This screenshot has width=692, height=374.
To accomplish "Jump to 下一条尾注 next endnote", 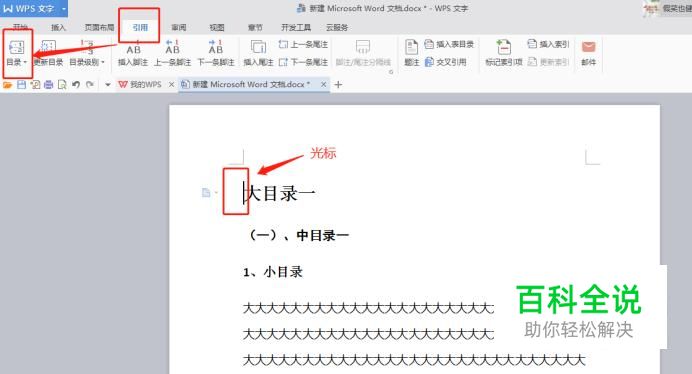I will coord(303,62).
